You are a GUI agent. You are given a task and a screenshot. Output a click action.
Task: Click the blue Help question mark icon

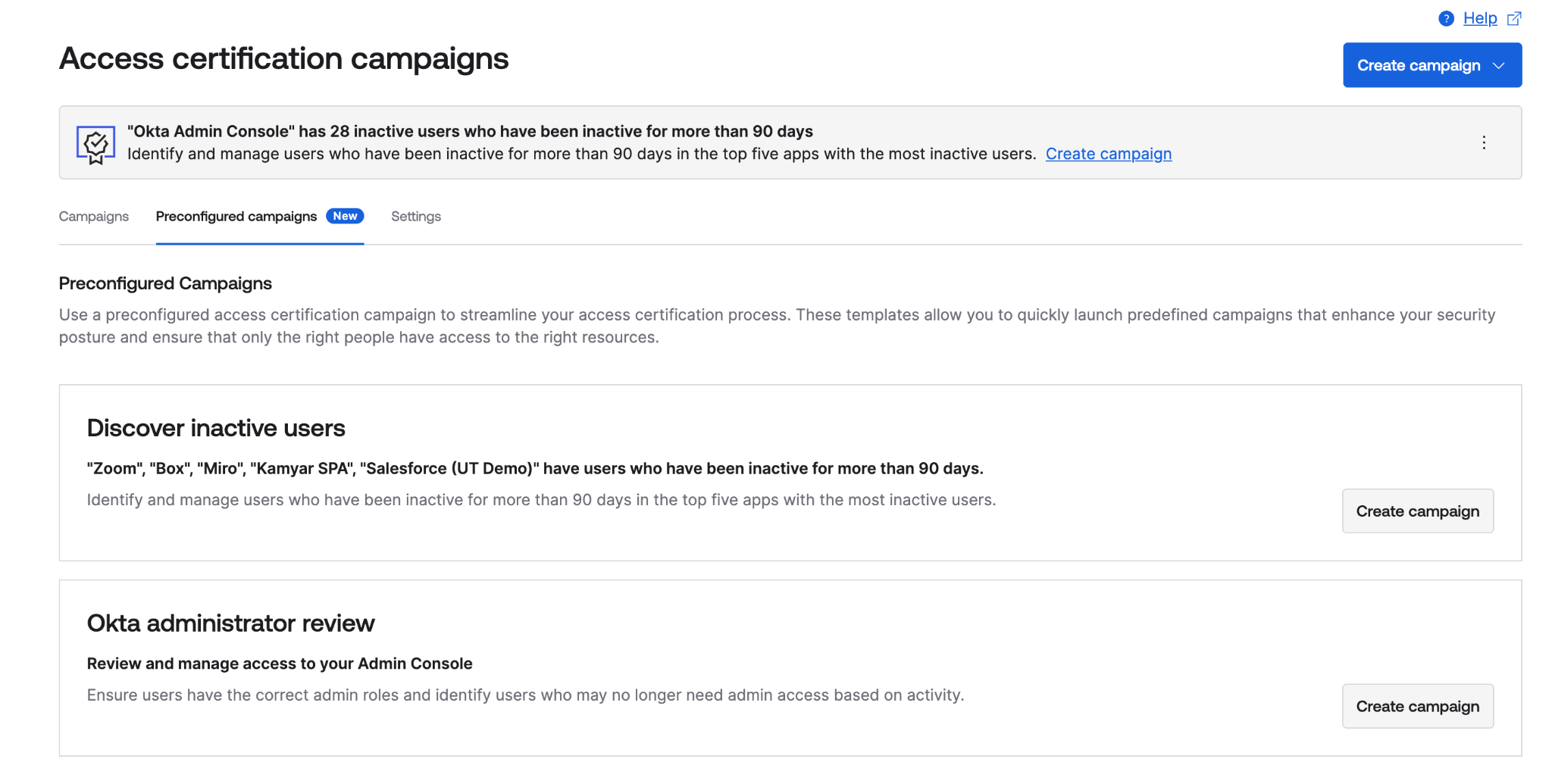coord(1446,19)
